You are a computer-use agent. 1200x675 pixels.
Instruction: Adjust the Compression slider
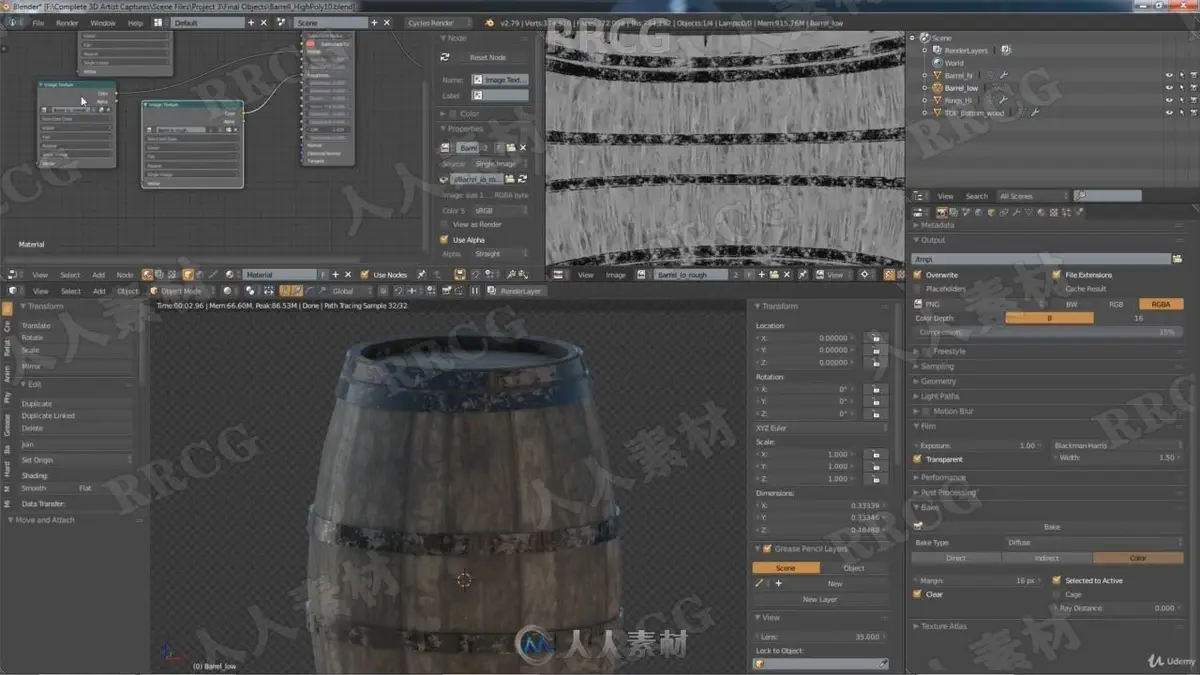[1048, 332]
